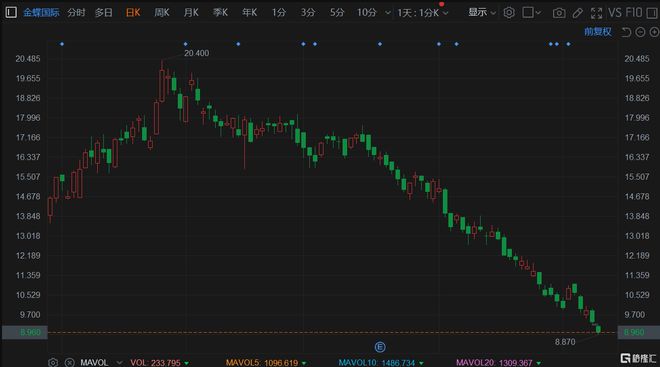
Task: Toggle the left sidebar panel icon
Action: coord(11,12)
